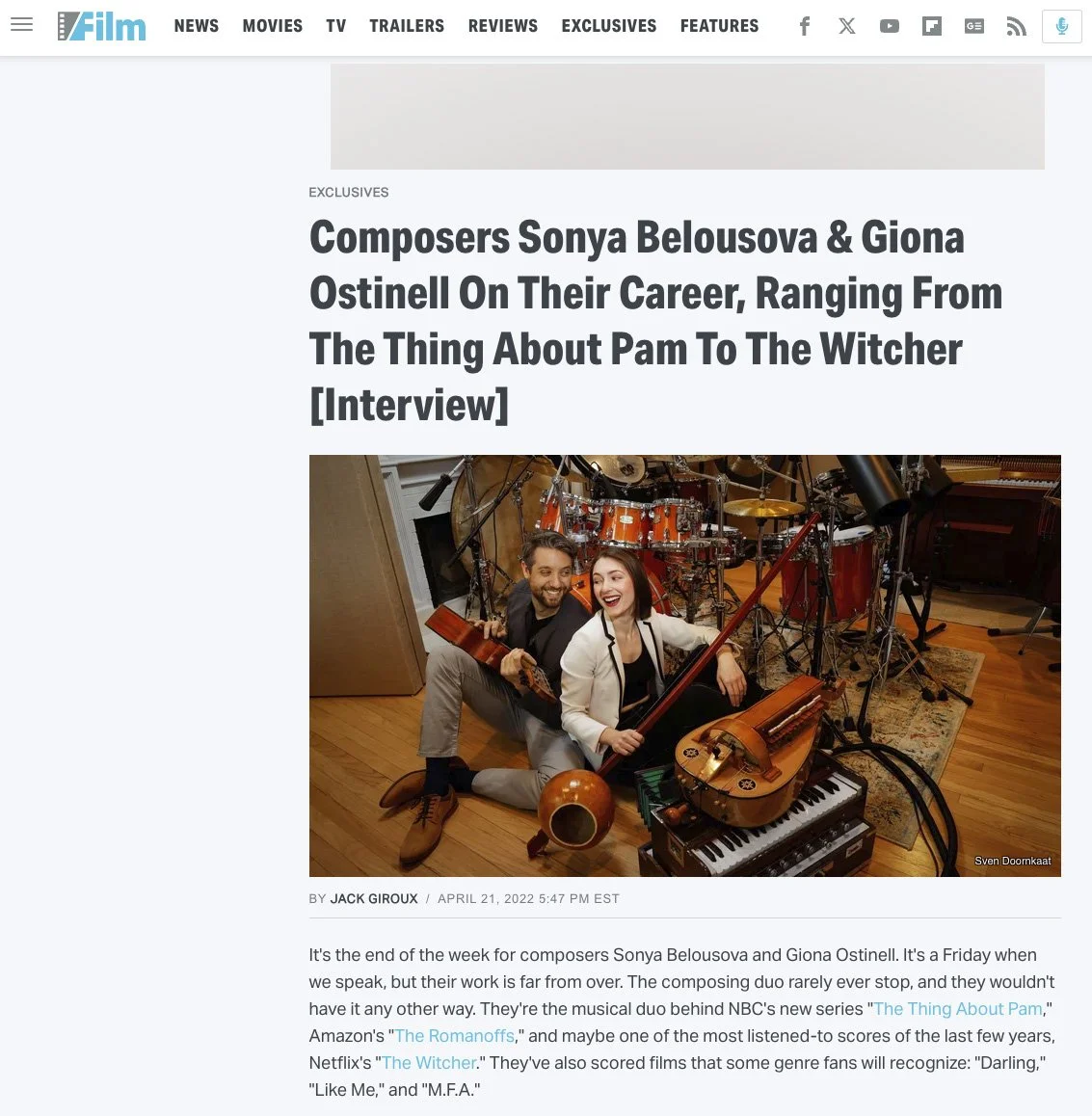Open the X (Twitter) icon
The width and height of the screenshot is (1092, 1116).
(x=846, y=26)
